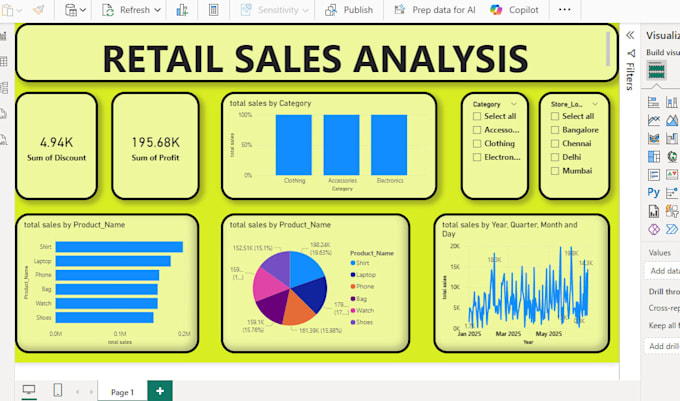Select the Shirt bar in product chart
This screenshot has width=680, height=401.
pos(119,247)
